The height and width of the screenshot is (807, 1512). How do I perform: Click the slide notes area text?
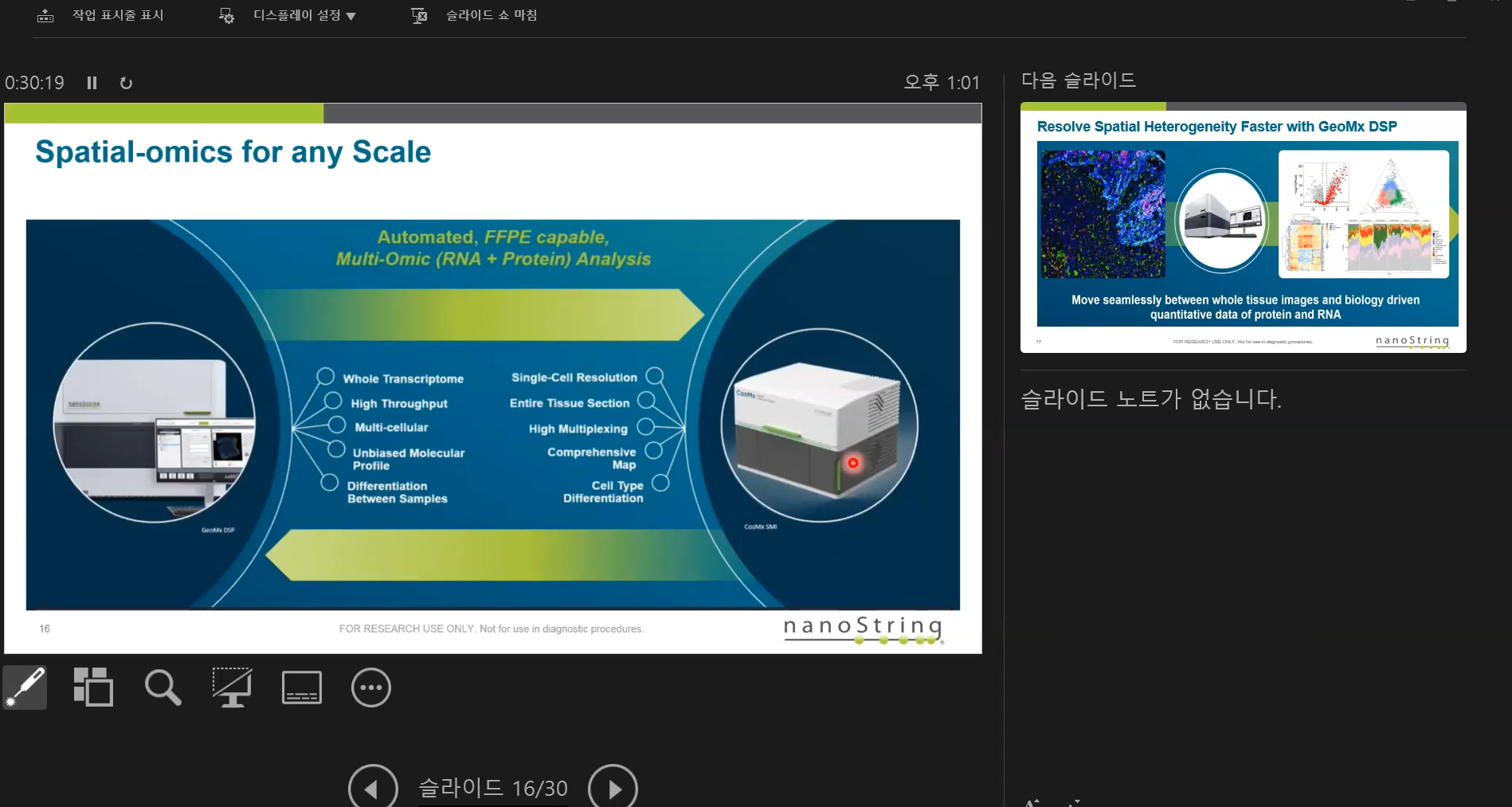point(1151,398)
